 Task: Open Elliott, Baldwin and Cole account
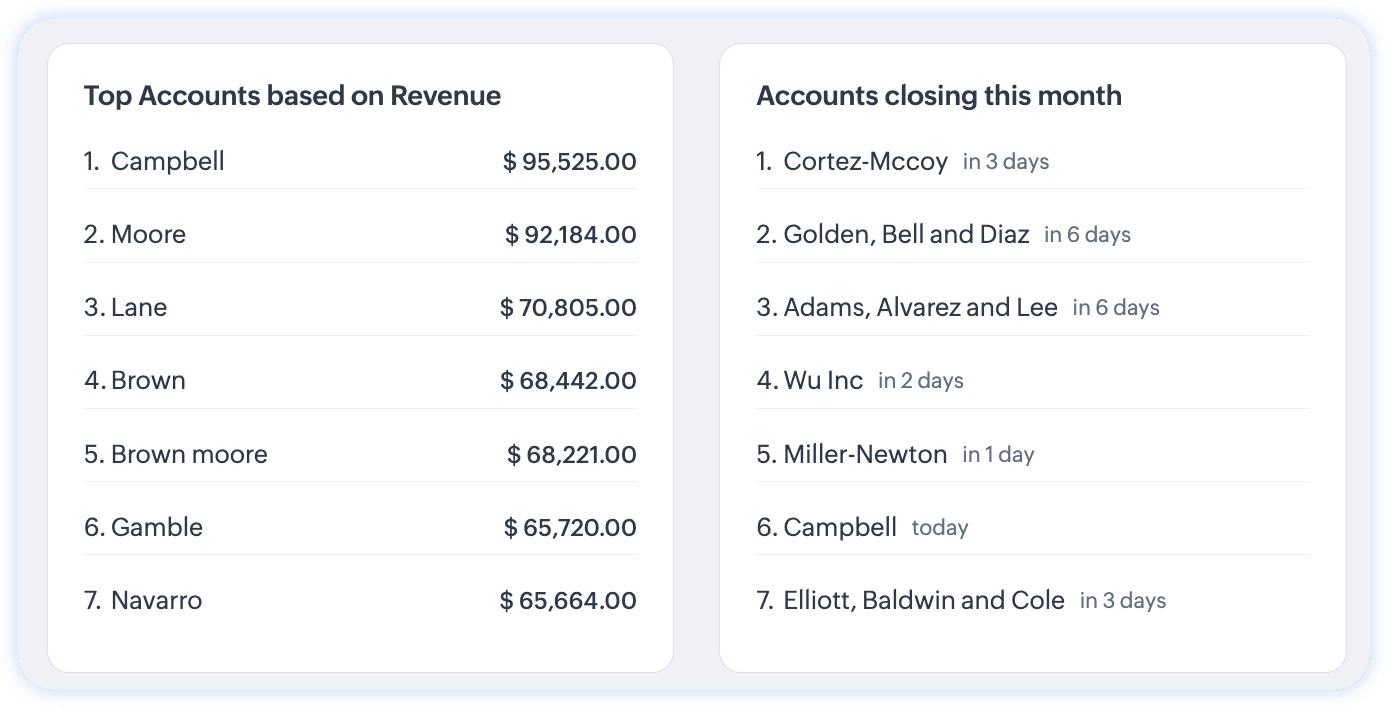[924, 601]
